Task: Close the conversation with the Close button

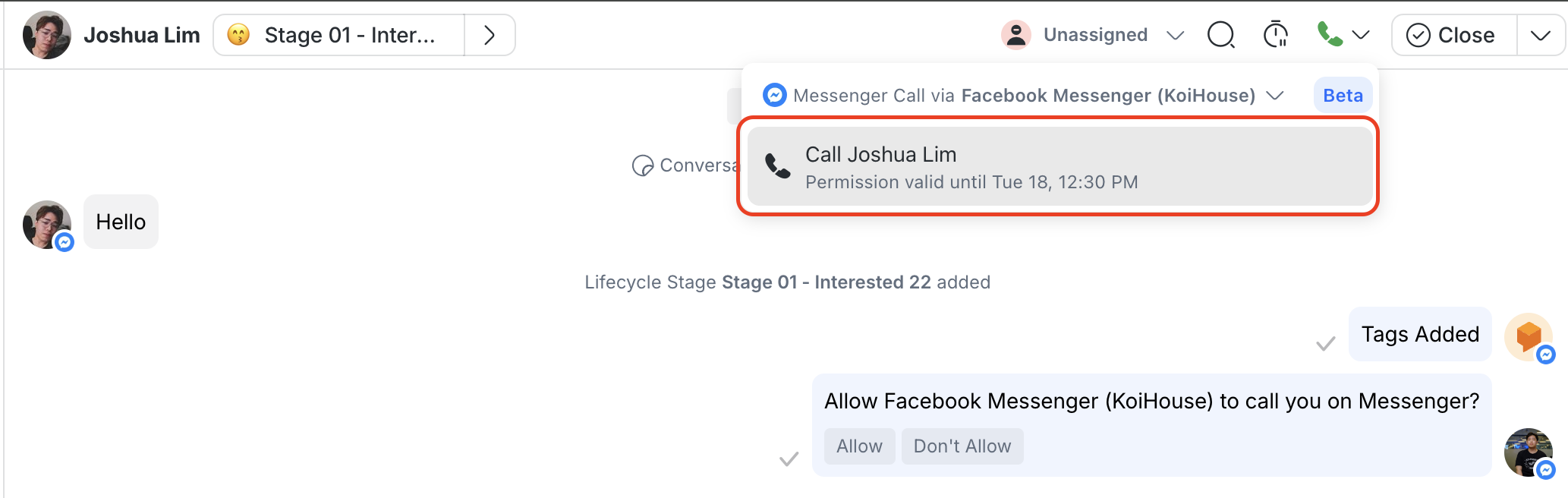Action: 1453,35
